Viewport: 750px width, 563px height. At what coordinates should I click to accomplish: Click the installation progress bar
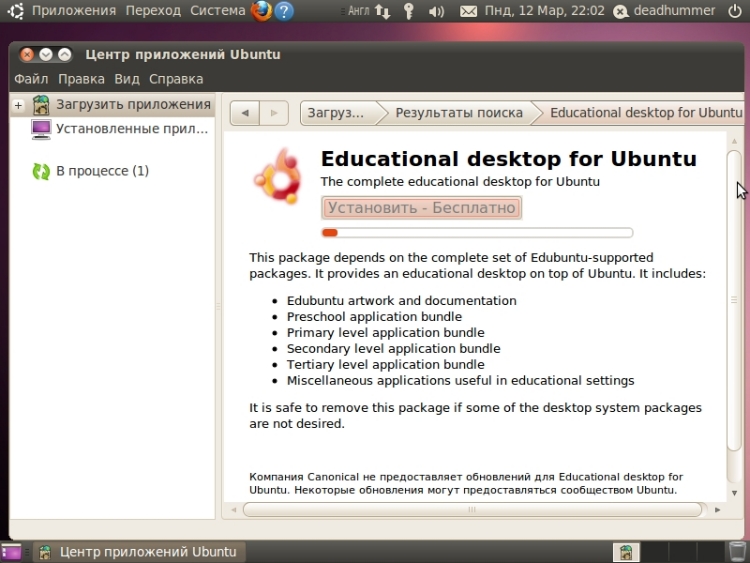coord(477,233)
